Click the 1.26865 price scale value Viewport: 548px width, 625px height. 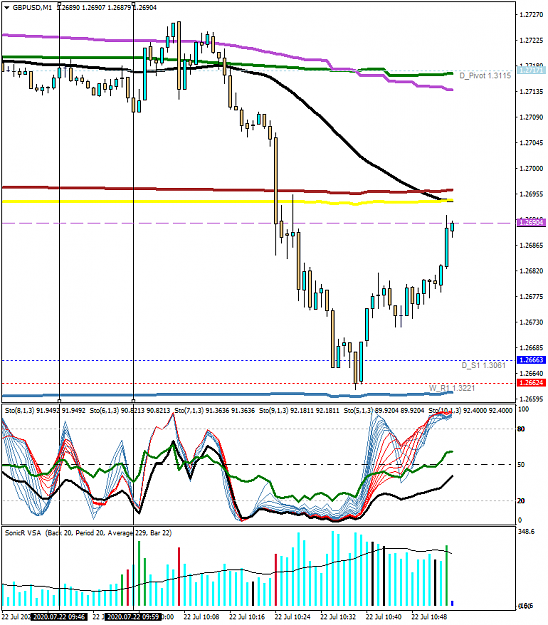click(x=531, y=246)
